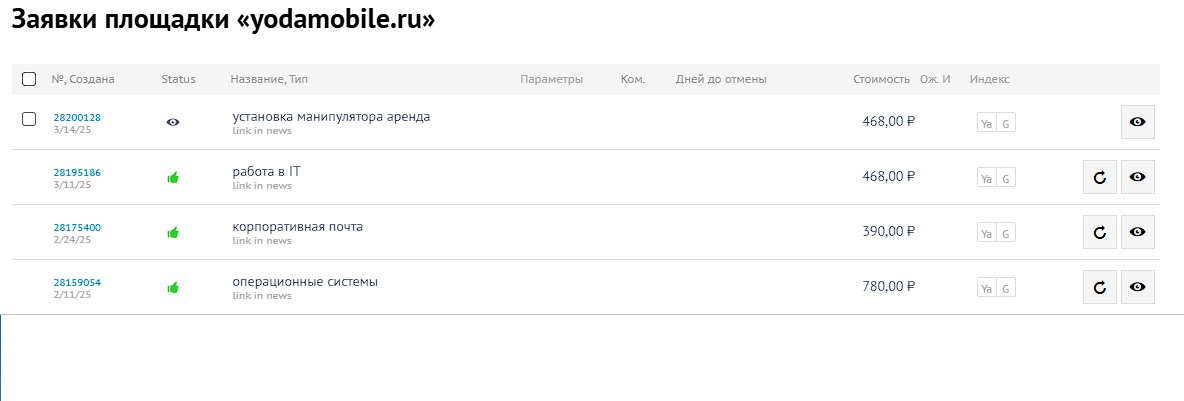Click refresh icon for операционные системы row
The height and width of the screenshot is (401, 1184).
pyautogui.click(x=1099, y=288)
